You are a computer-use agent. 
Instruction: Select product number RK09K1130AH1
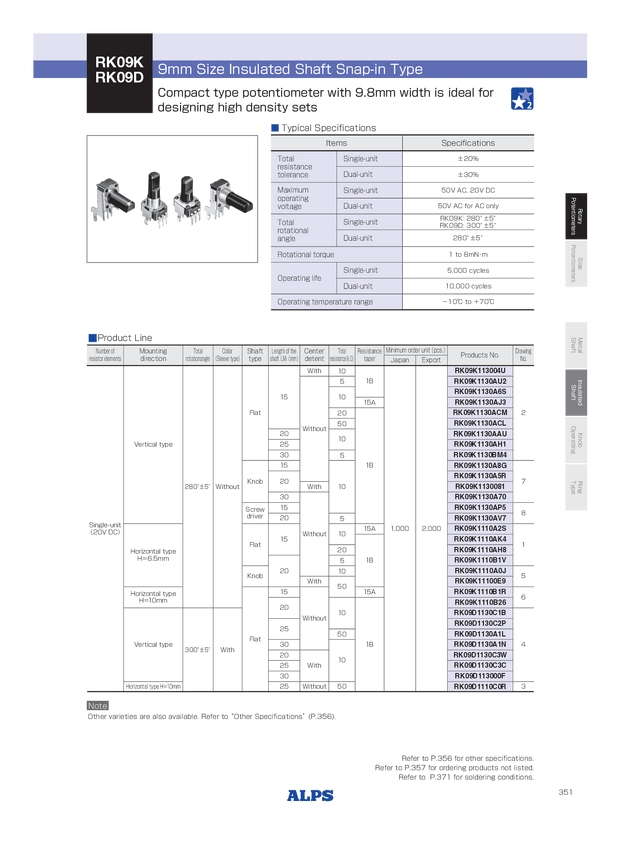click(x=480, y=444)
